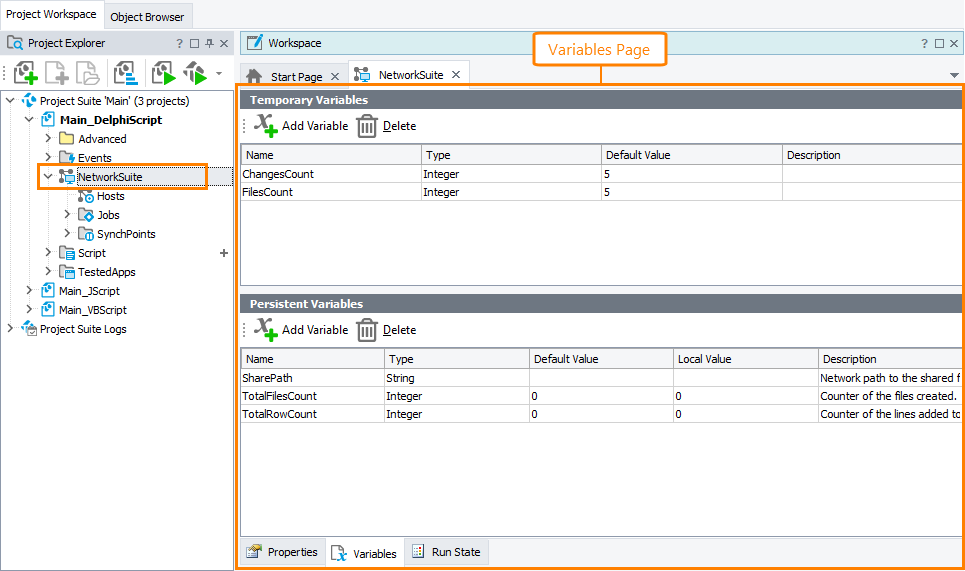The image size is (965, 571).
Task: Click the Run Project toolbar icon
Action: [x=163, y=73]
